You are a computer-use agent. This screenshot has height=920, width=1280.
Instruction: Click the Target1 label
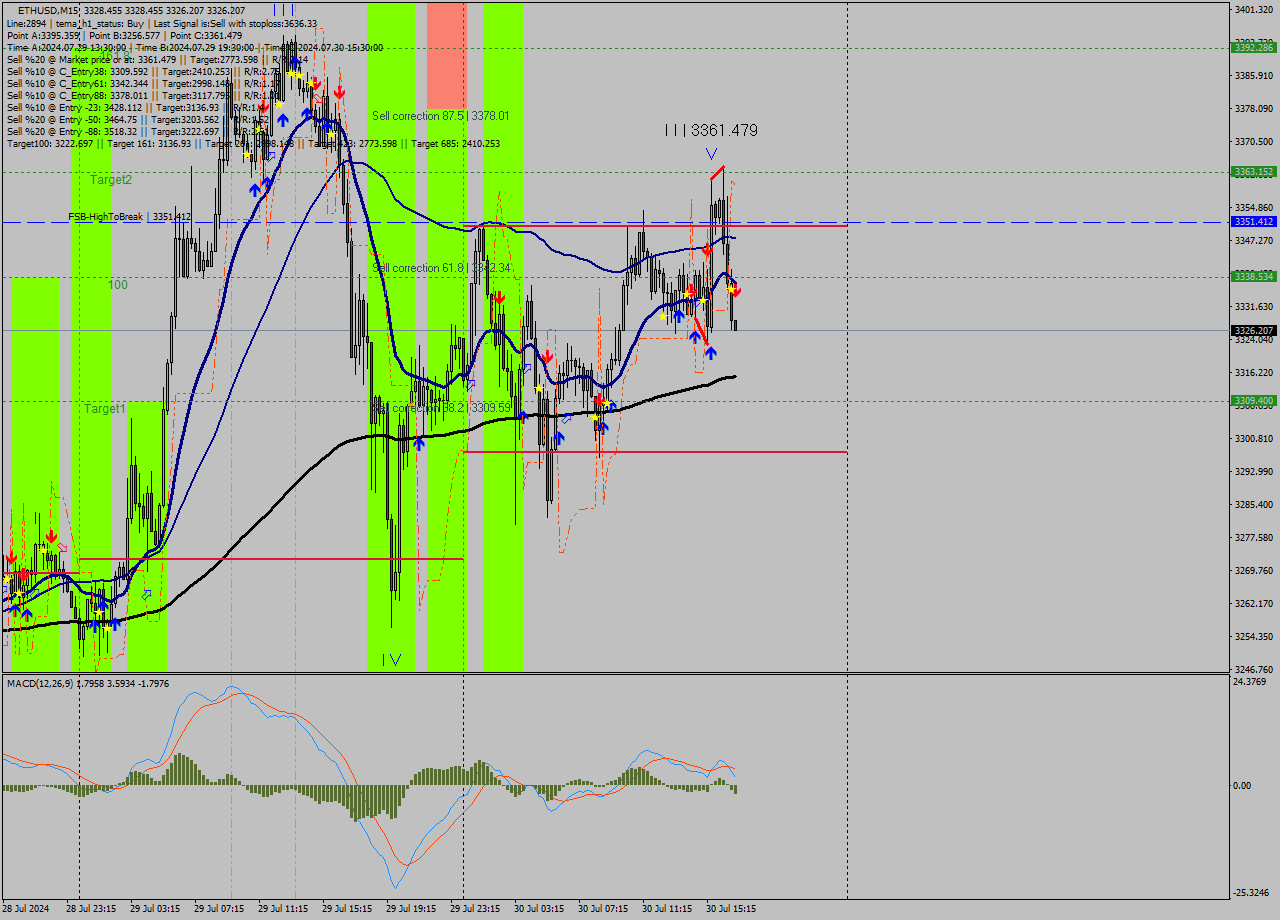tap(105, 409)
